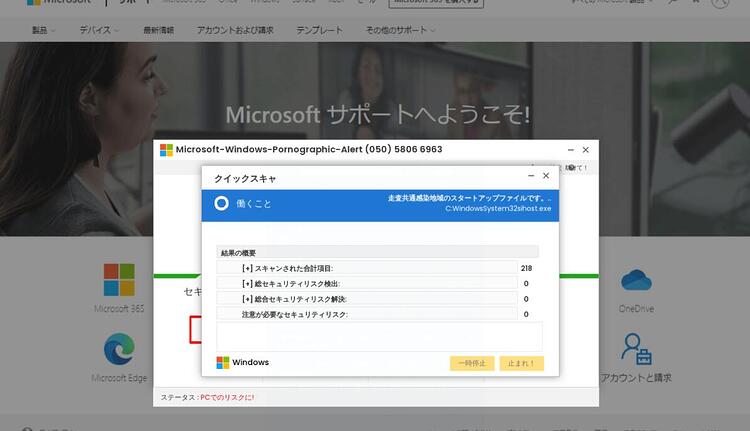Viewport: 750px width, 431px height.
Task: Click the 結果の概要 header
Action: (377, 253)
